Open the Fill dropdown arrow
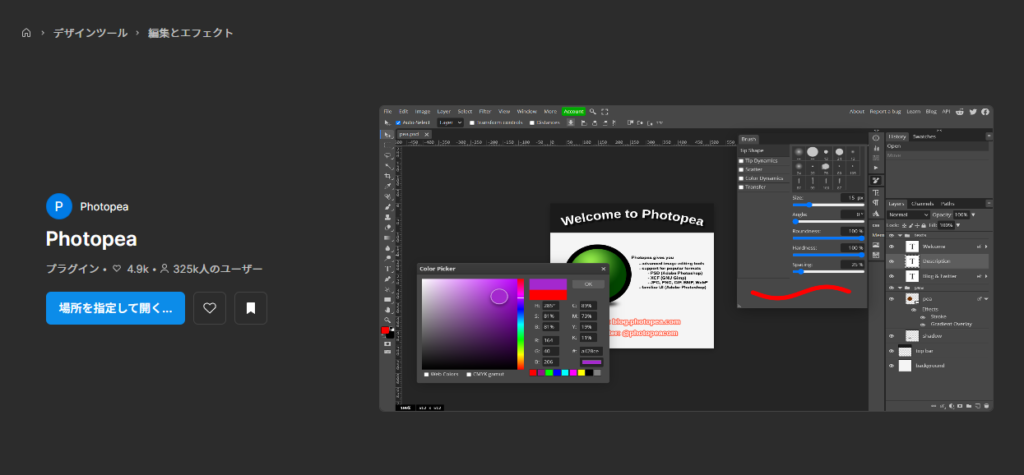The height and width of the screenshot is (475, 1024). click(x=958, y=225)
